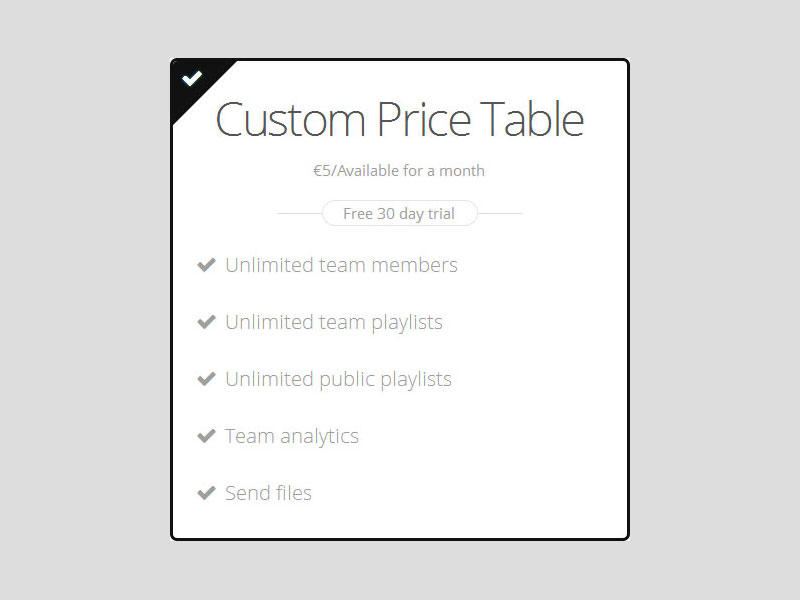
Task: Choose the Unlimited public playlists feature text
Action: [338, 379]
